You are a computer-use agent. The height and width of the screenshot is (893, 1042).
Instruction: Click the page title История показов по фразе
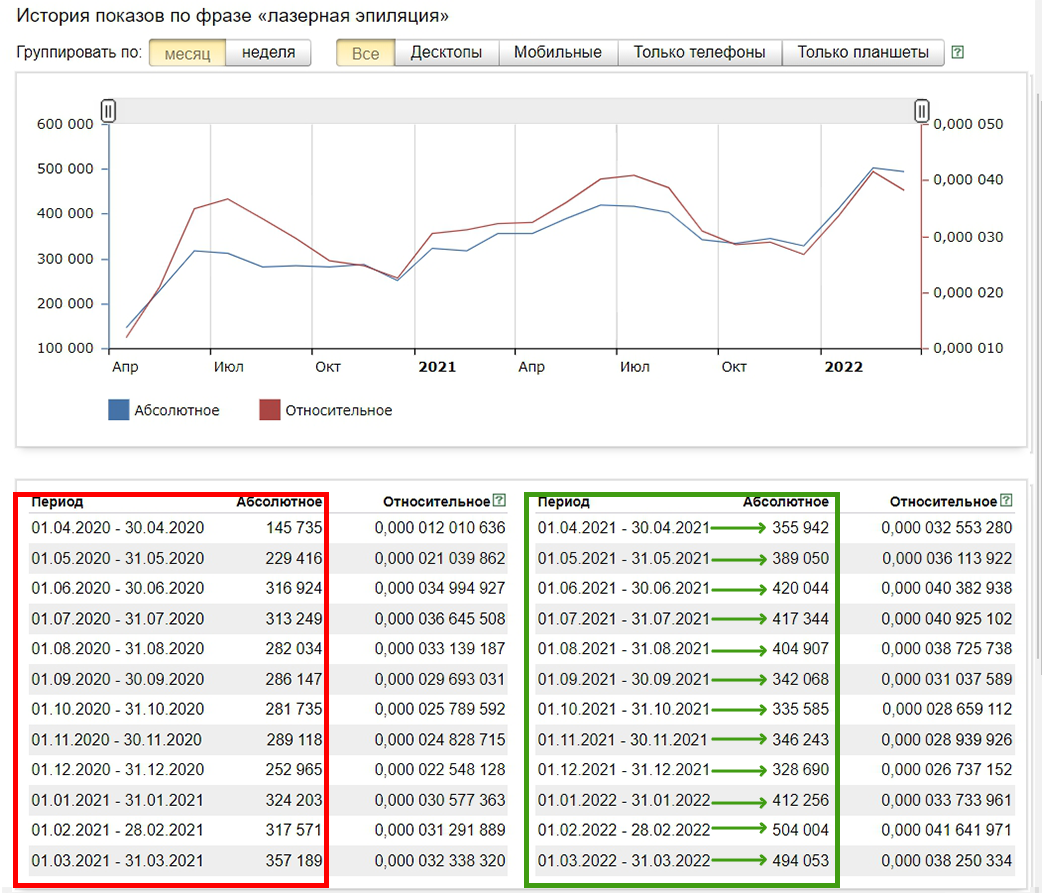tap(233, 15)
